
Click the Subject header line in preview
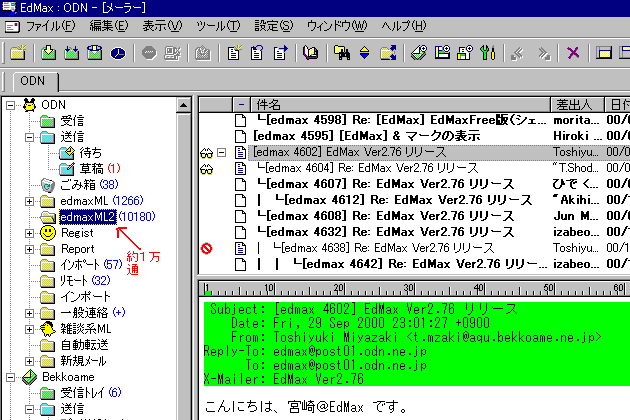tap(364, 309)
